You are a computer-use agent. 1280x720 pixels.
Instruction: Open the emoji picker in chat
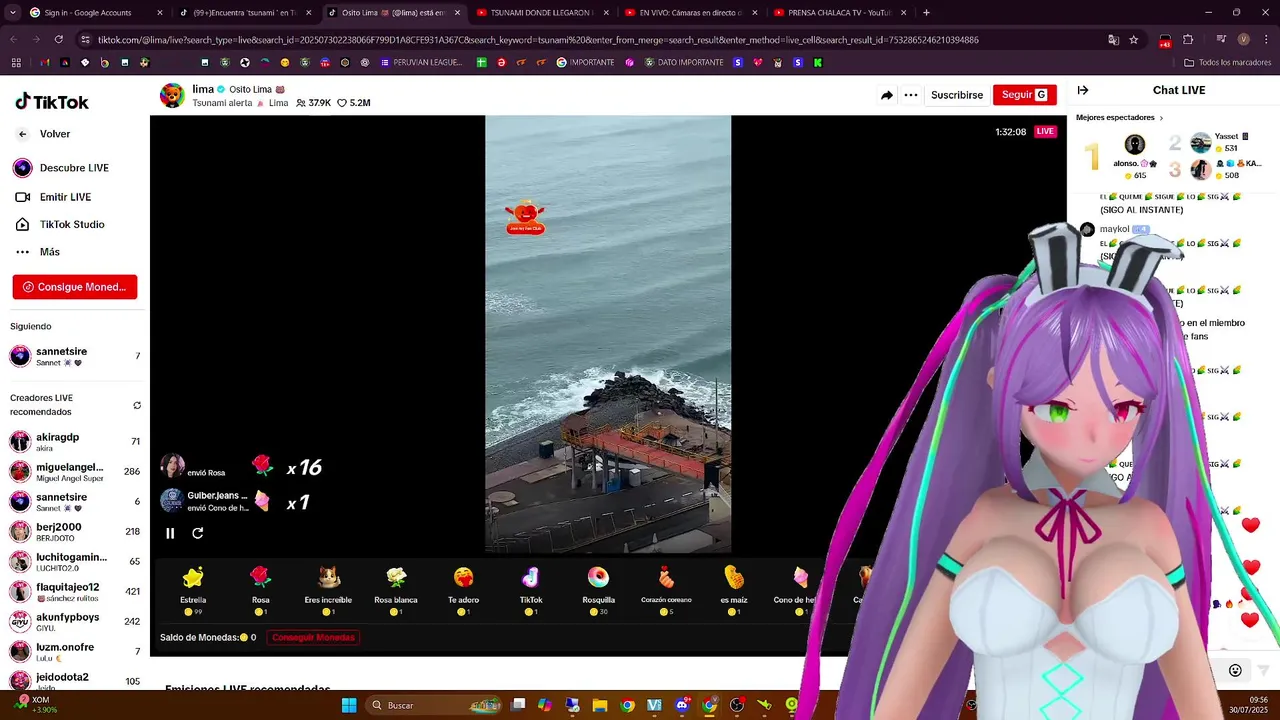(1235, 671)
